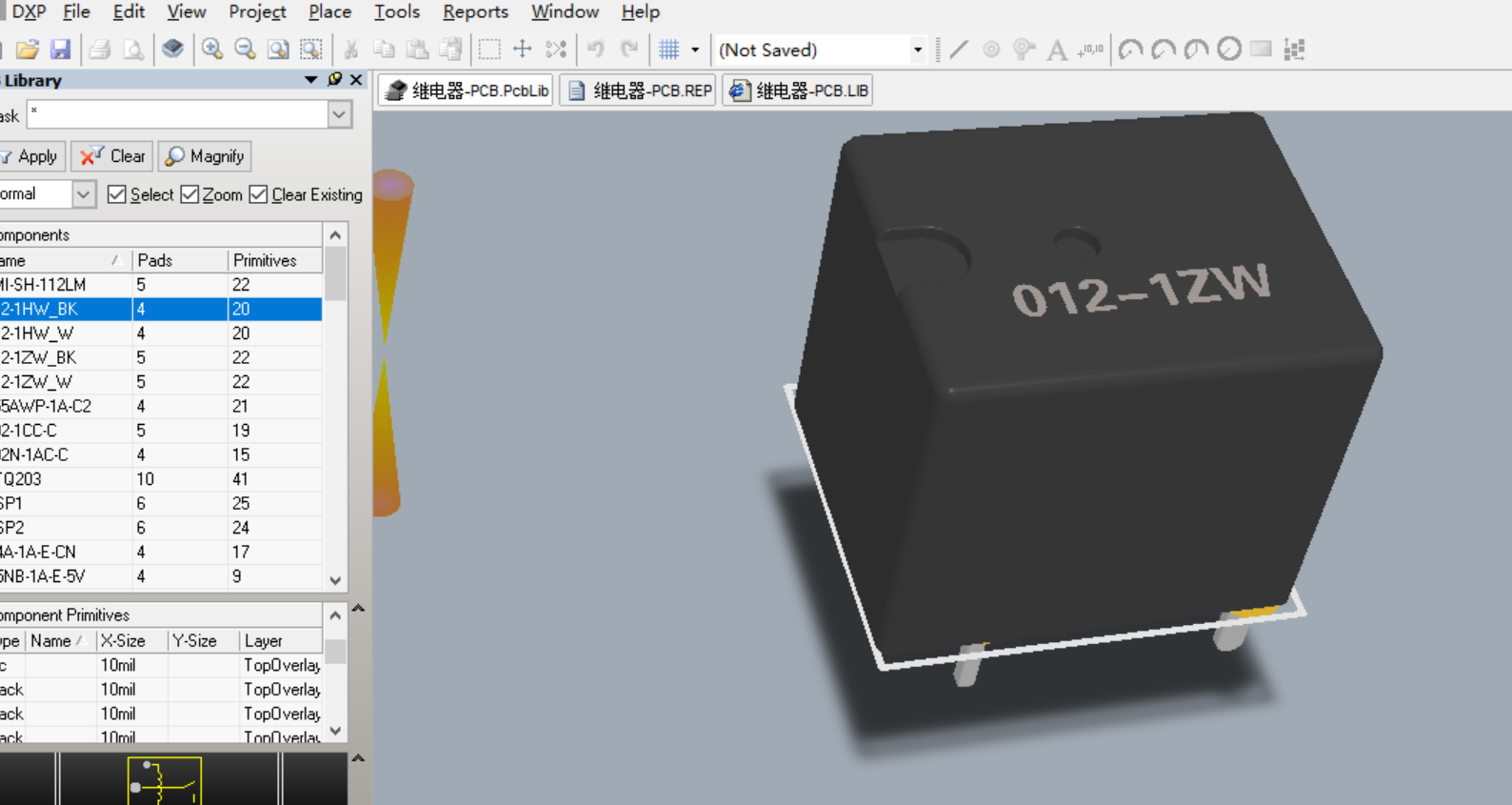Collapse the preview section chevron
1512x805 pixels.
(x=358, y=758)
